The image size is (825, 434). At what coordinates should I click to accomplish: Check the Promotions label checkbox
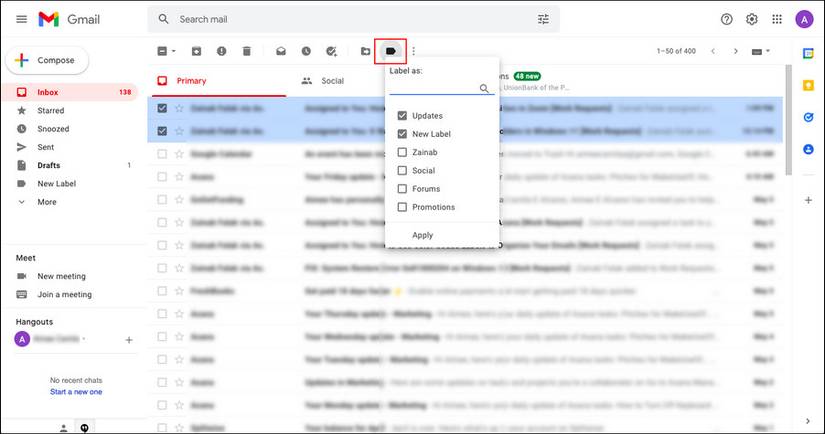(x=402, y=207)
